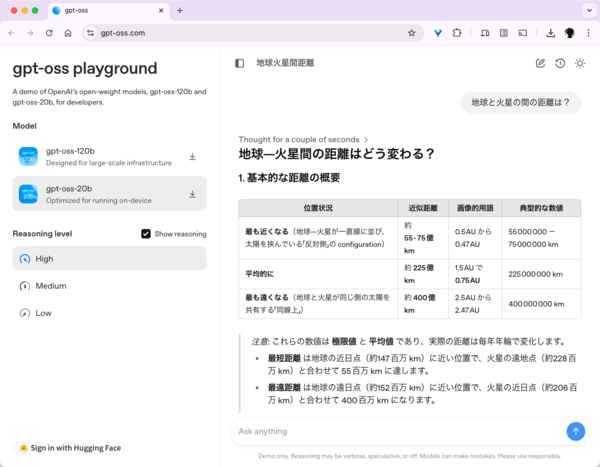This screenshot has width=600, height=467.
Task: Bookmark this page with the star icon
Action: click(x=411, y=32)
